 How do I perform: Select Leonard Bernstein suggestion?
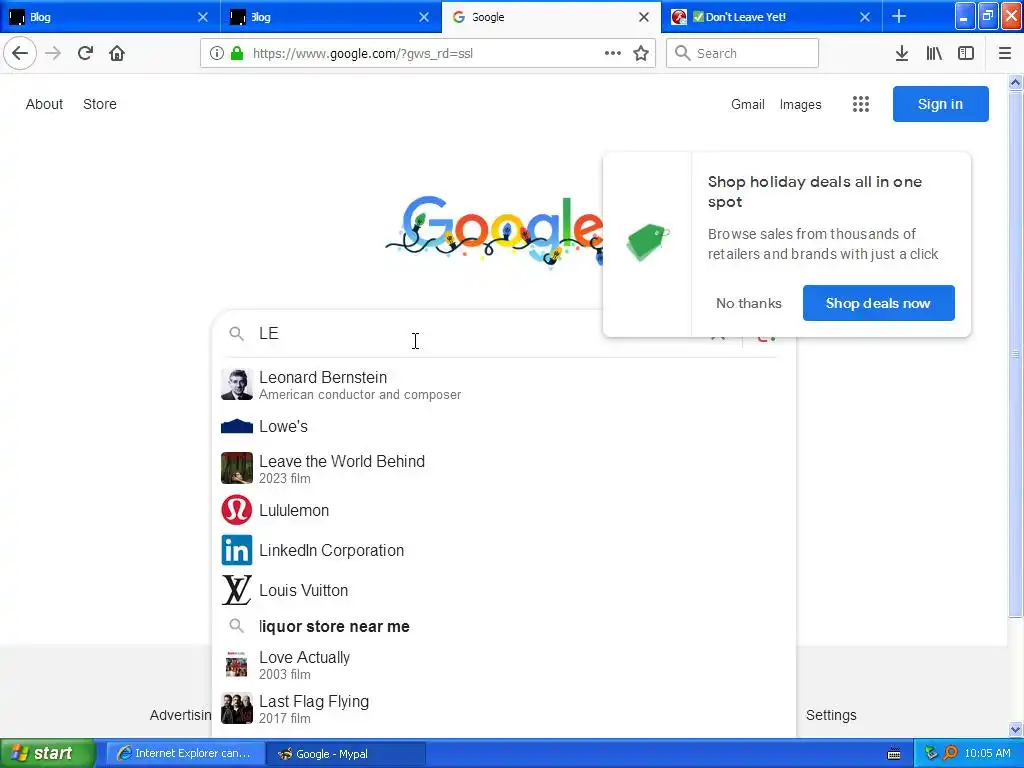point(504,385)
